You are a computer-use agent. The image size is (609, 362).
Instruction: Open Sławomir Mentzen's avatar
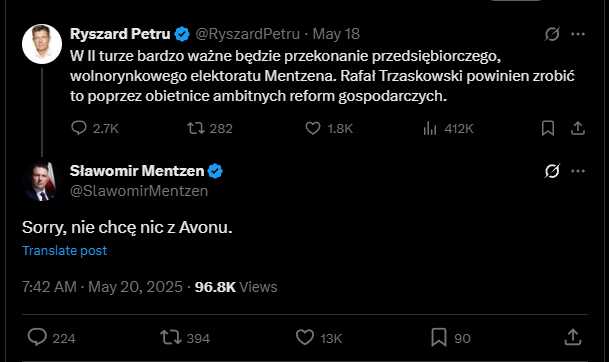click(x=42, y=181)
